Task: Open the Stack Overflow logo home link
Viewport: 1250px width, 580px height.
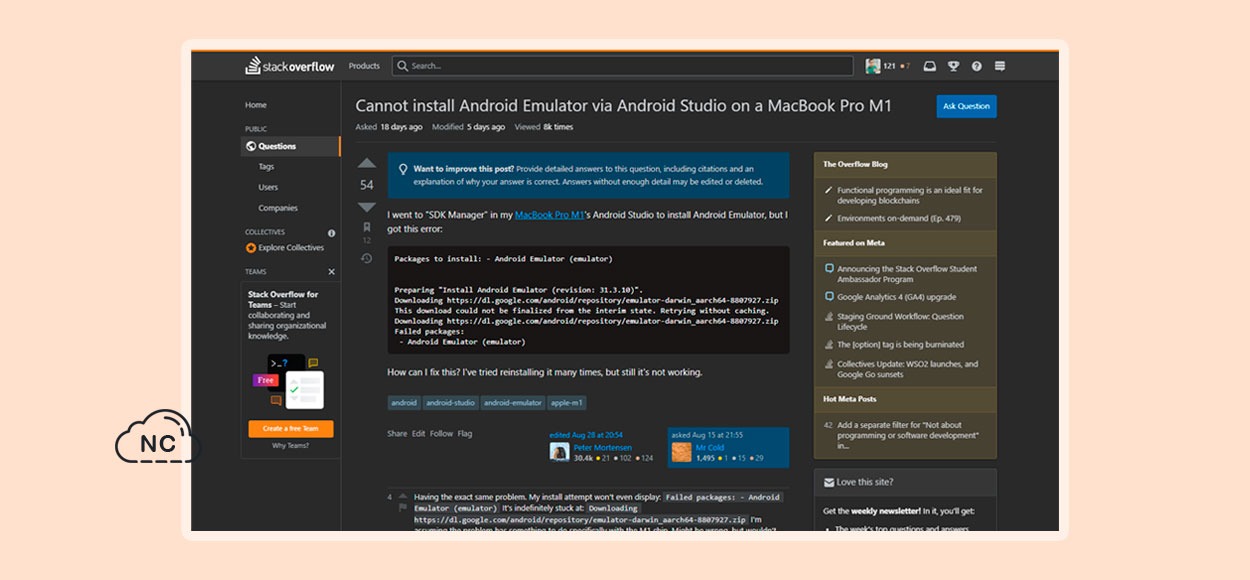Action: 290,66
